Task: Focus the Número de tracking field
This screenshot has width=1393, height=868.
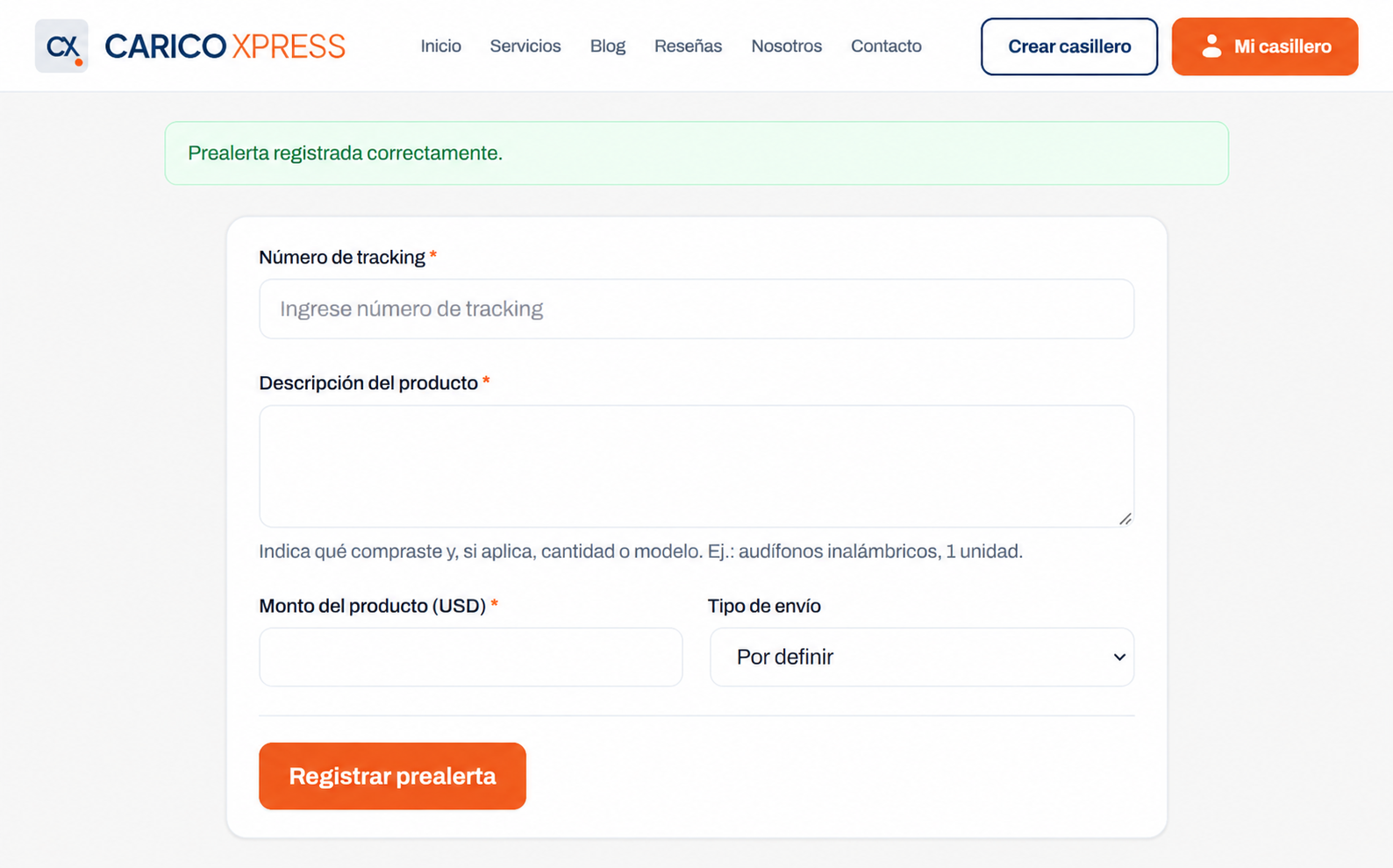Action: (x=696, y=309)
